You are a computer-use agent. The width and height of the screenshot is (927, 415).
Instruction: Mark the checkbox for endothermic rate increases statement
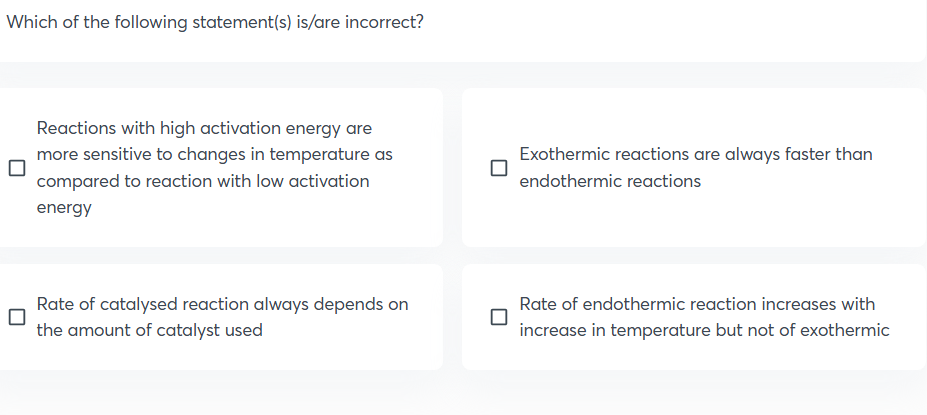(499, 317)
